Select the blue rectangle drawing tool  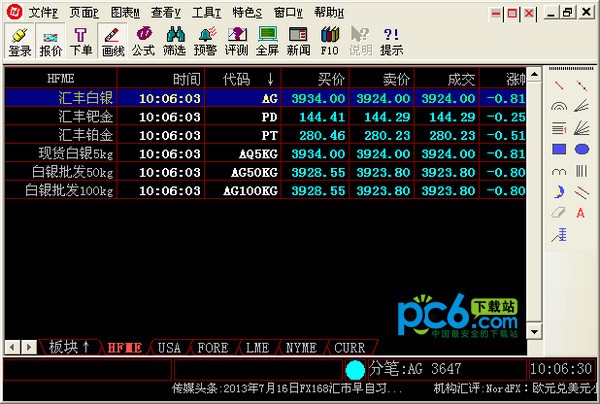point(559,149)
